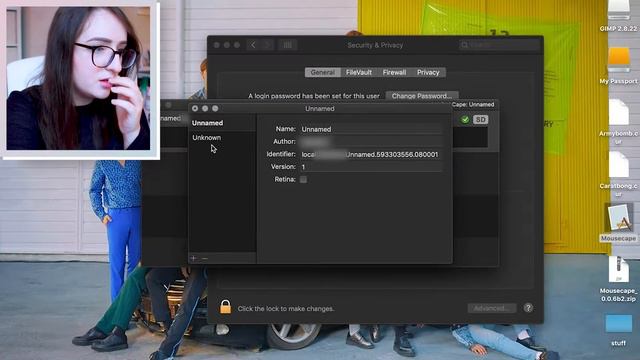The width and height of the screenshot is (640, 360).
Task: Select the Caratbong.cur desktop file
Action: (x=618, y=174)
